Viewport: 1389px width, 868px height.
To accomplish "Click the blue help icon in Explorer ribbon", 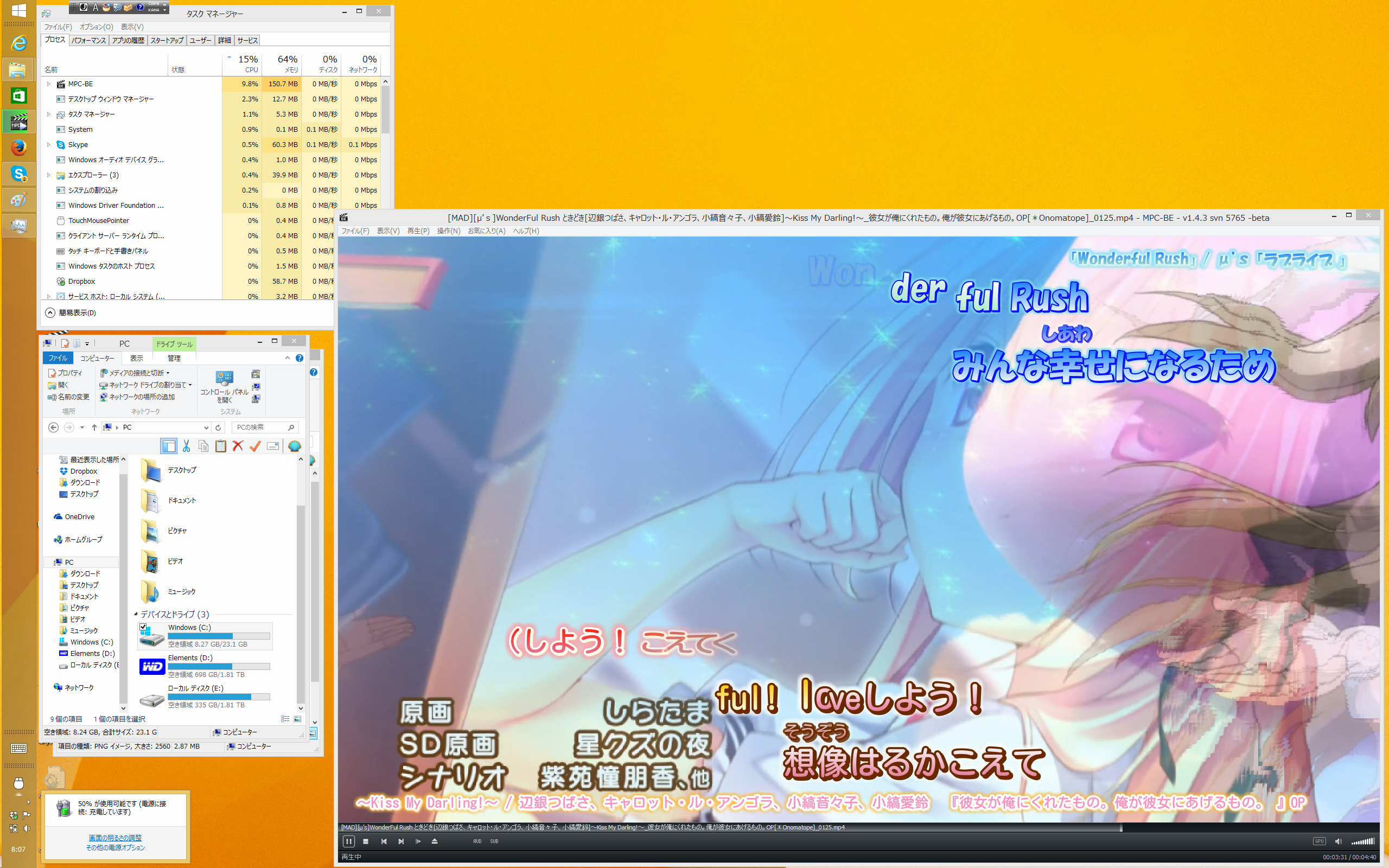I will pyautogui.click(x=299, y=358).
